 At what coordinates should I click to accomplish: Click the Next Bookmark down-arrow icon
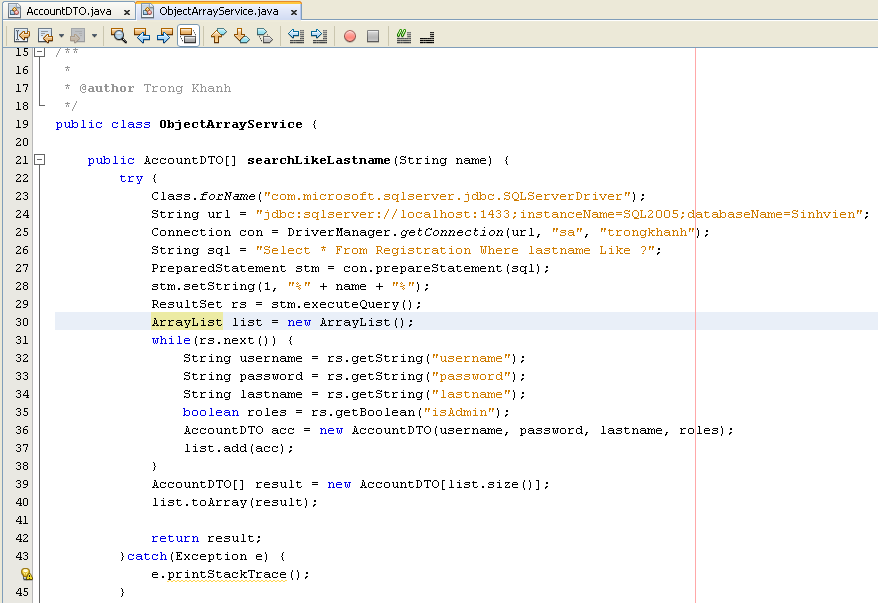(241, 36)
